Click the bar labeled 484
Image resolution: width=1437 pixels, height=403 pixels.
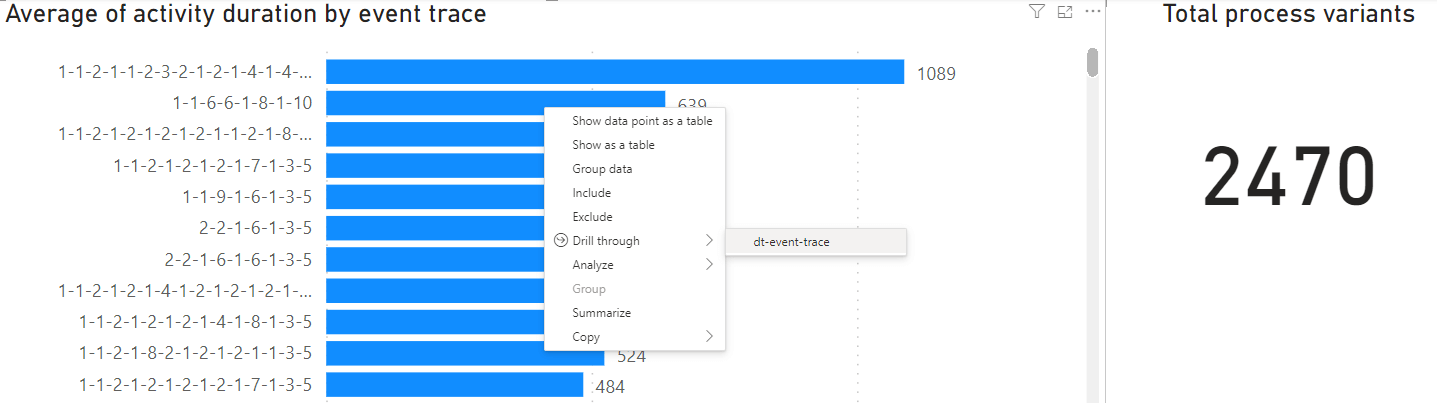click(454, 385)
